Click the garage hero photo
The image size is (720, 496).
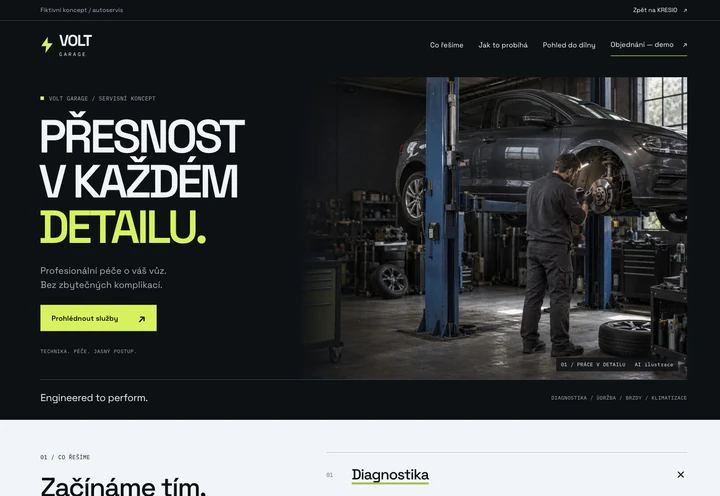pyautogui.click(x=495, y=228)
